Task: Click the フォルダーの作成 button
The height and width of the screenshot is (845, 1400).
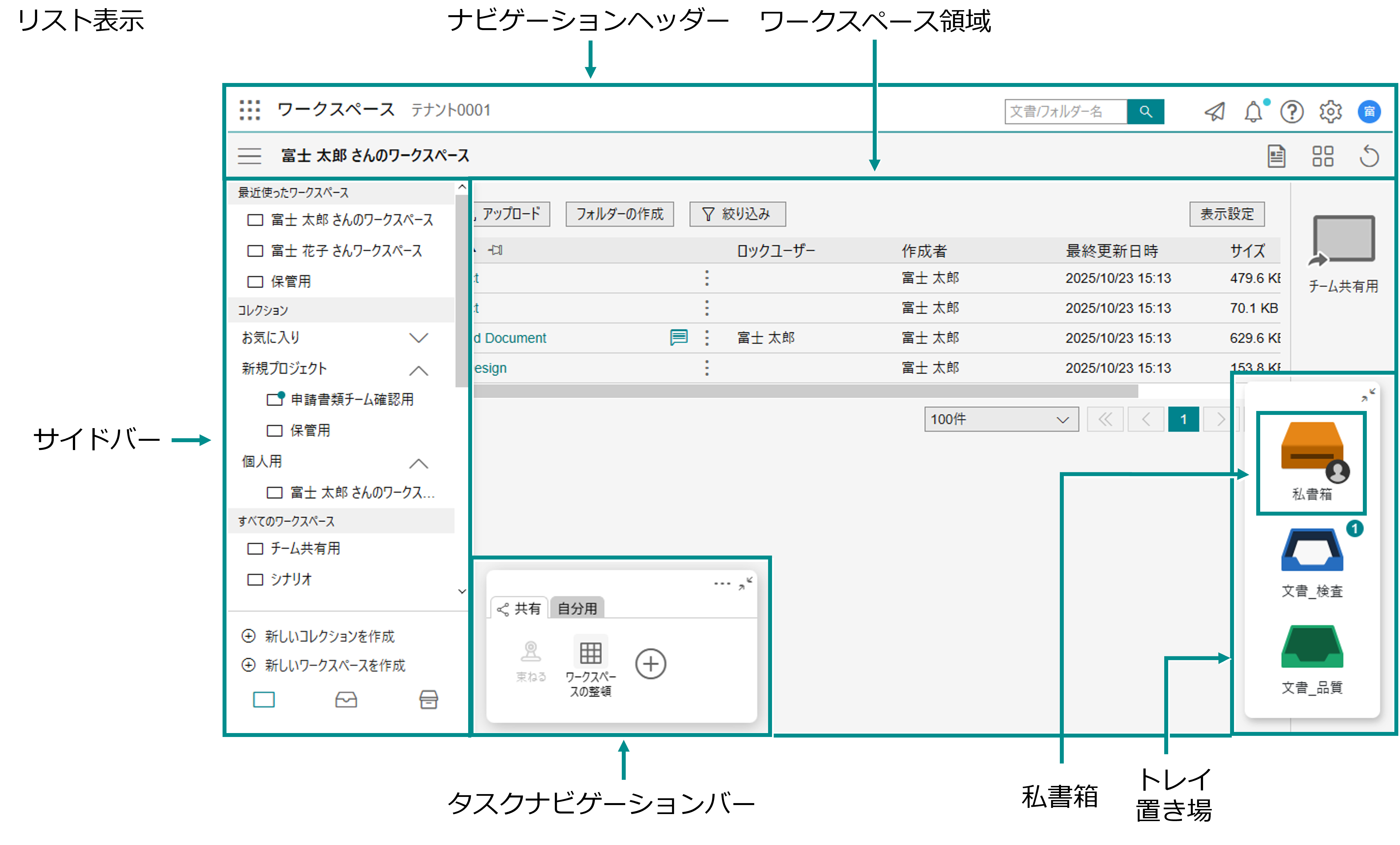Action: tap(619, 214)
